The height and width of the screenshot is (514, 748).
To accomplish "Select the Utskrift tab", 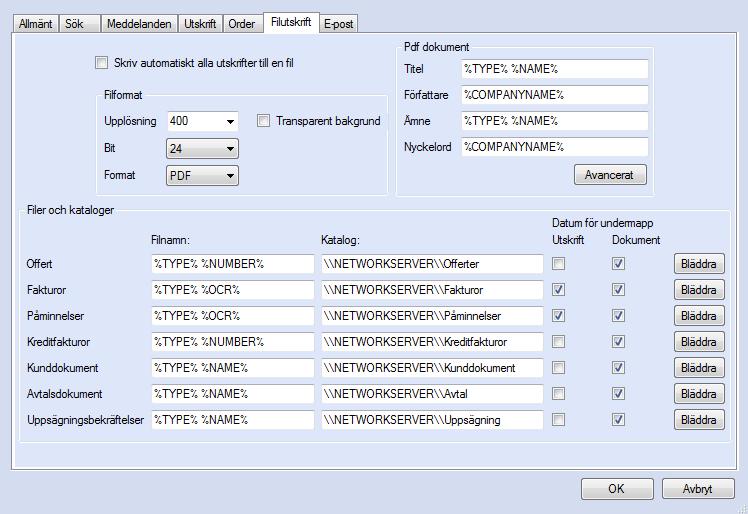I will [200, 24].
